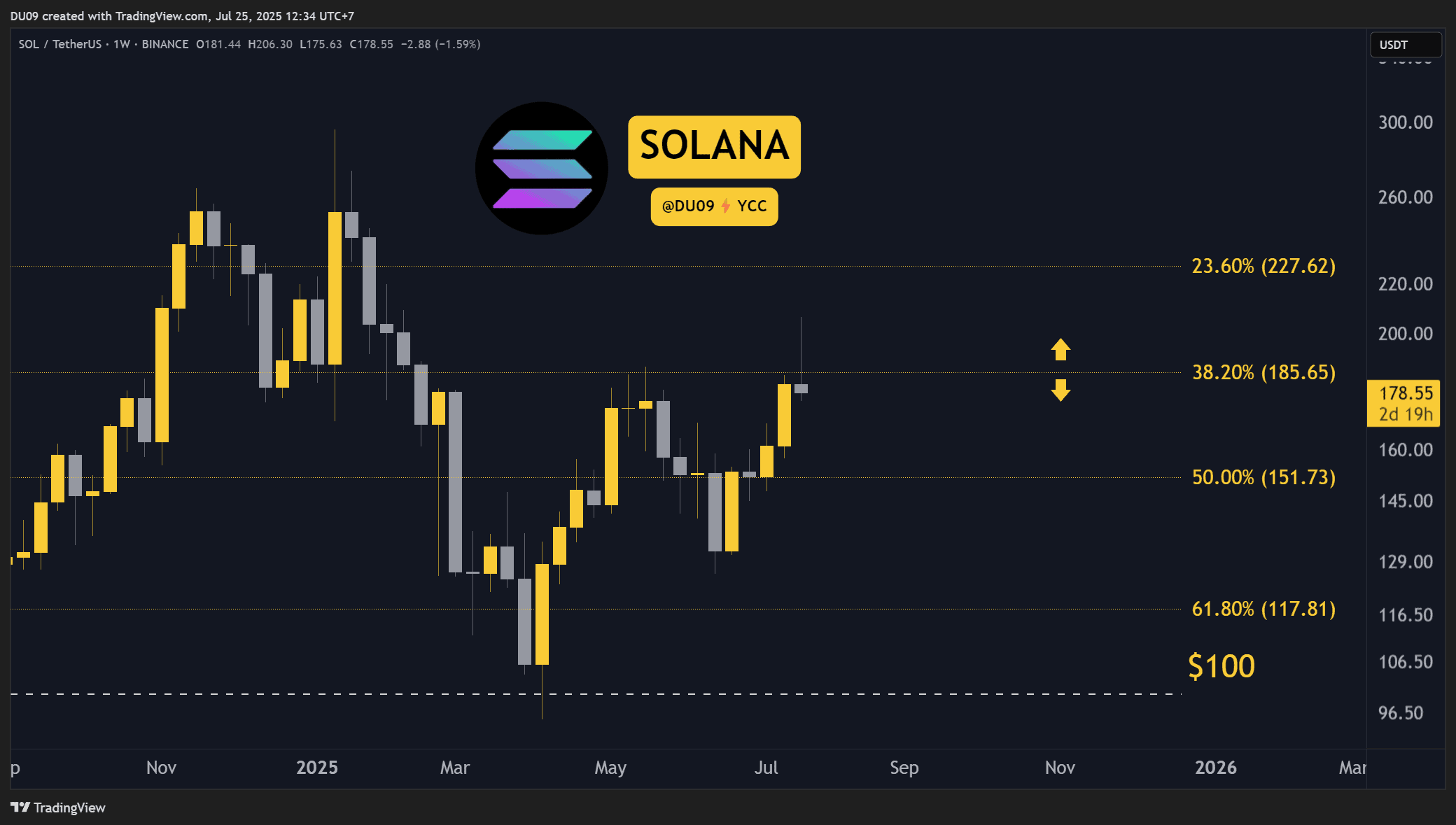Click the yellow SOLANA title label
1456x825 pixels.
(714, 146)
